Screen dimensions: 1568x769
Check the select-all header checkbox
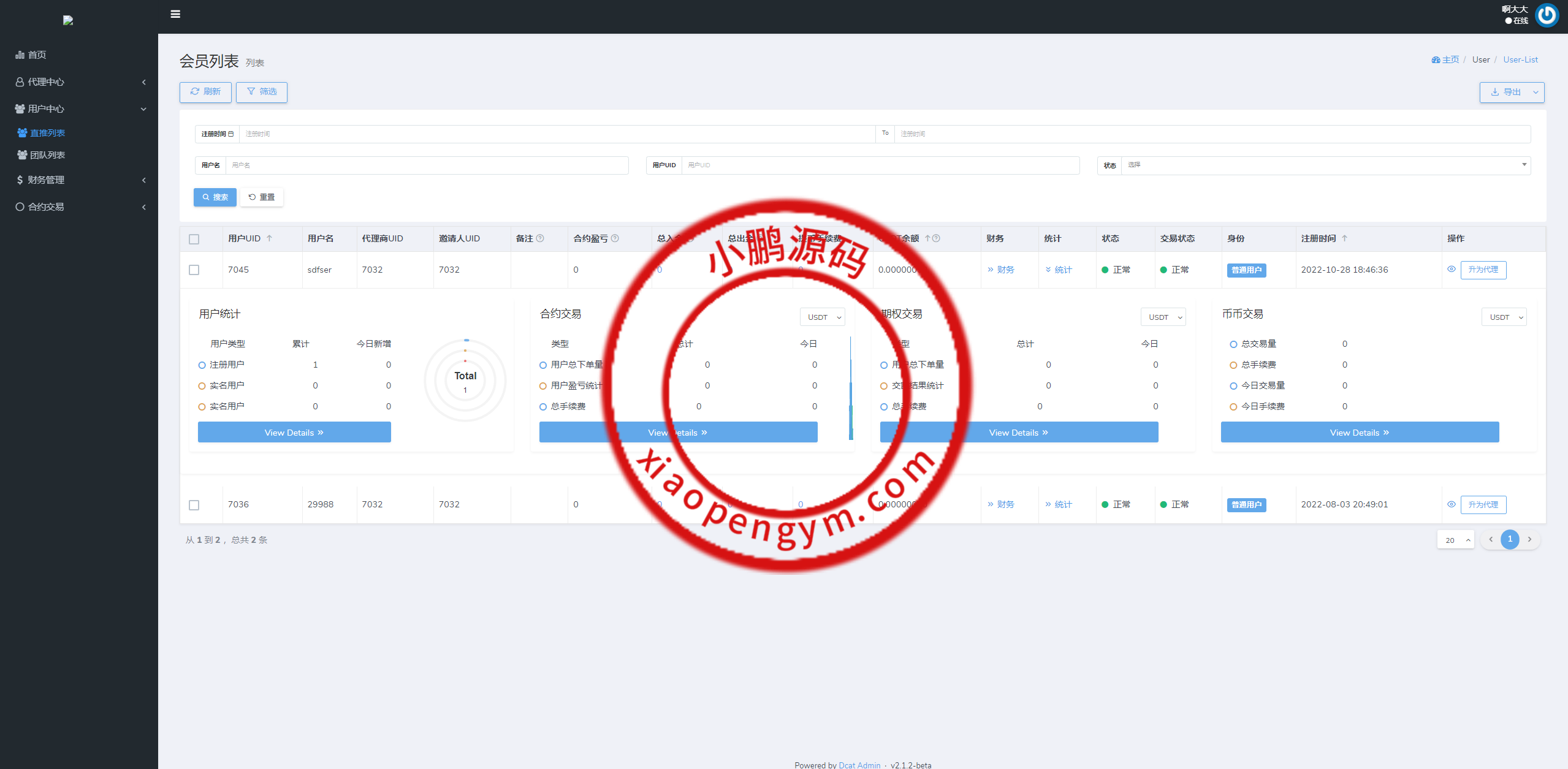tap(194, 239)
